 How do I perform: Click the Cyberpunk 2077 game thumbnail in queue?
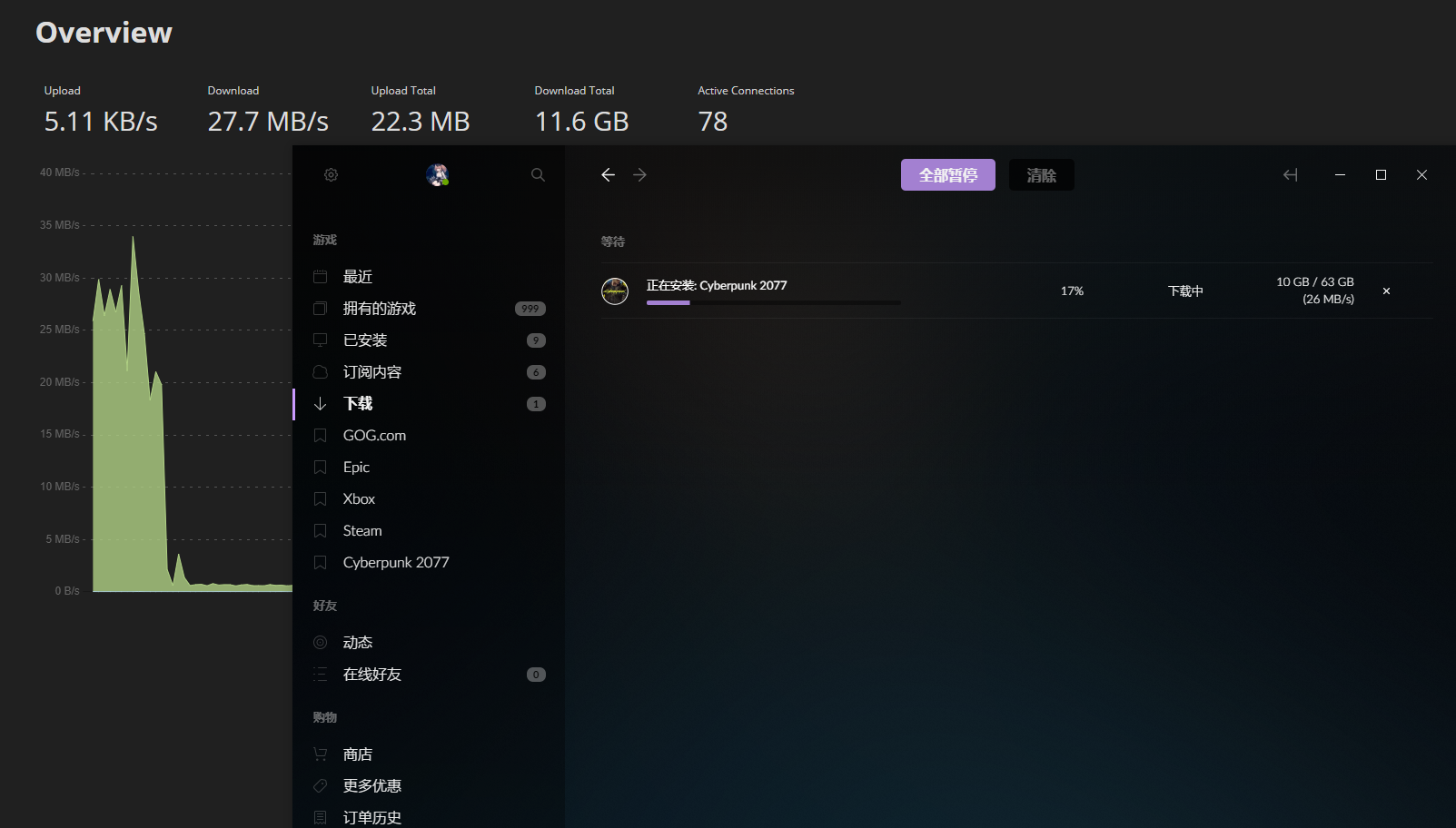point(615,291)
